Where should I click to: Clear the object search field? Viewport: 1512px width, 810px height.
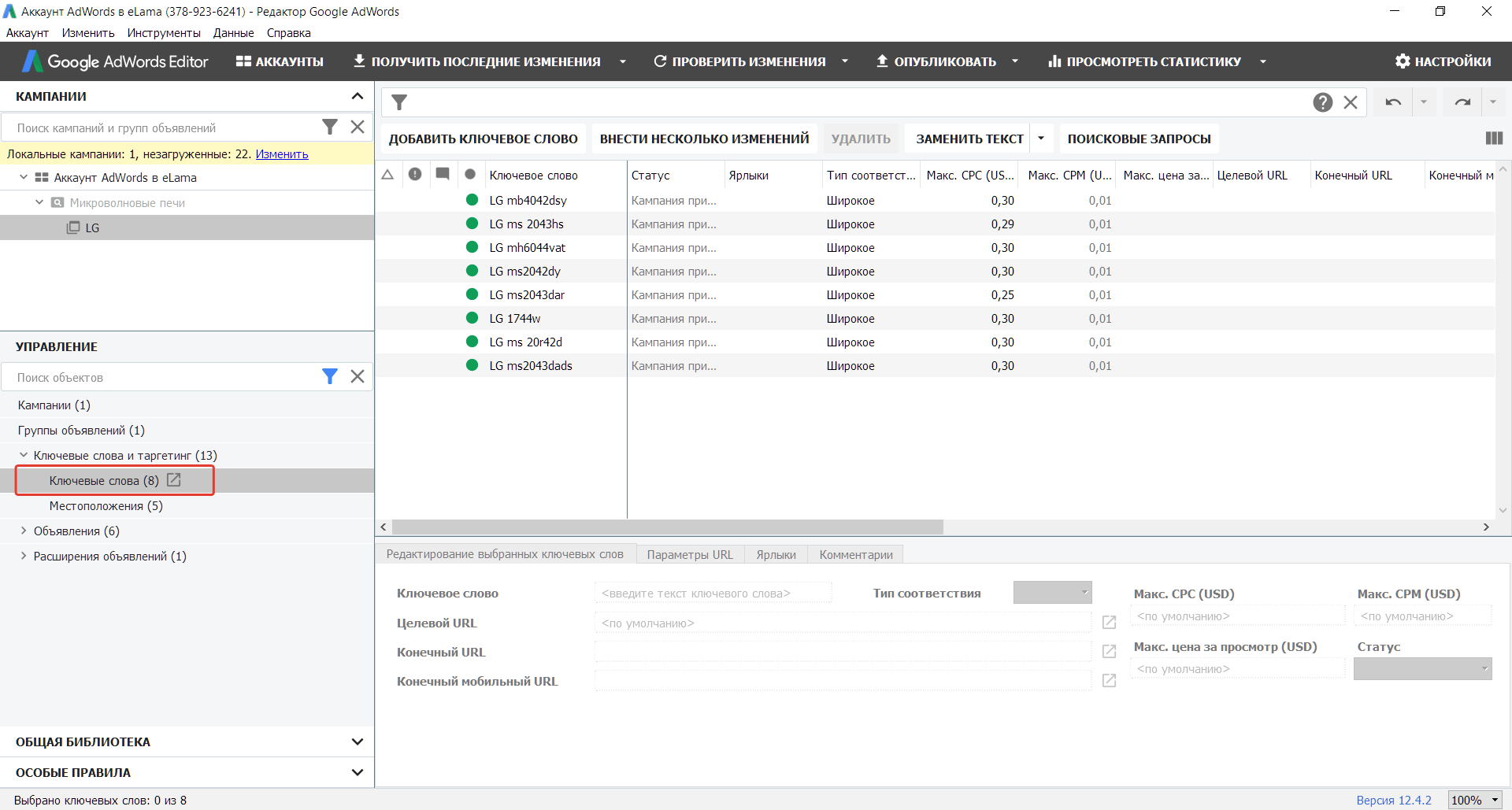[358, 376]
